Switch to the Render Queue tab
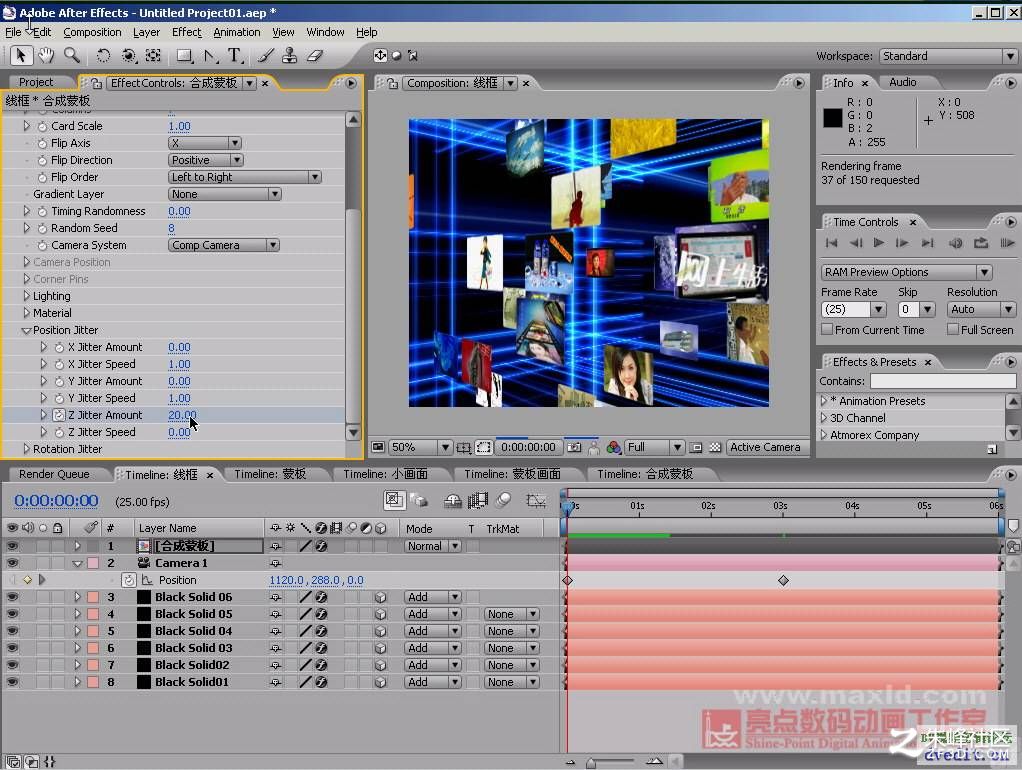The height and width of the screenshot is (770, 1022). click(x=54, y=474)
